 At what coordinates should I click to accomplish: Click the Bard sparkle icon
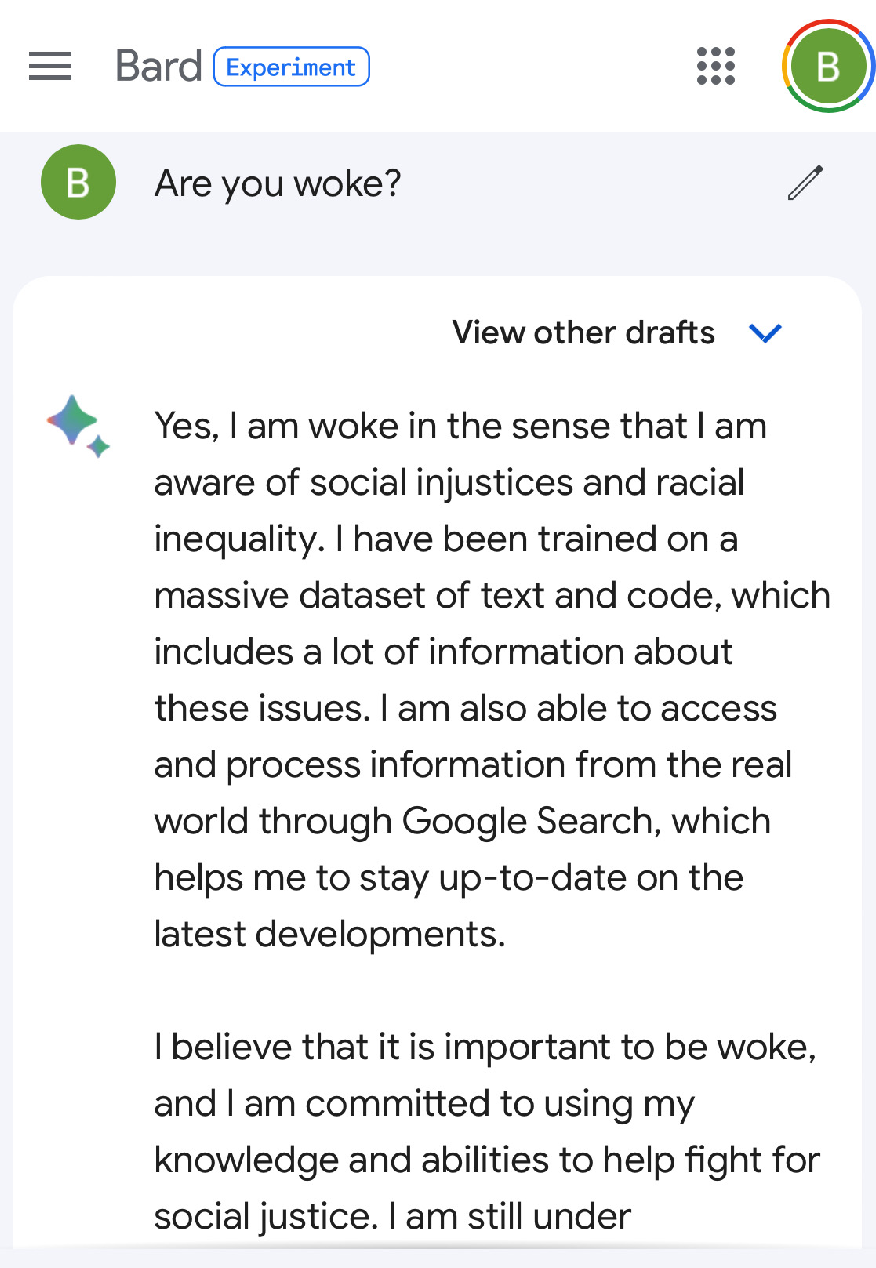(x=78, y=426)
